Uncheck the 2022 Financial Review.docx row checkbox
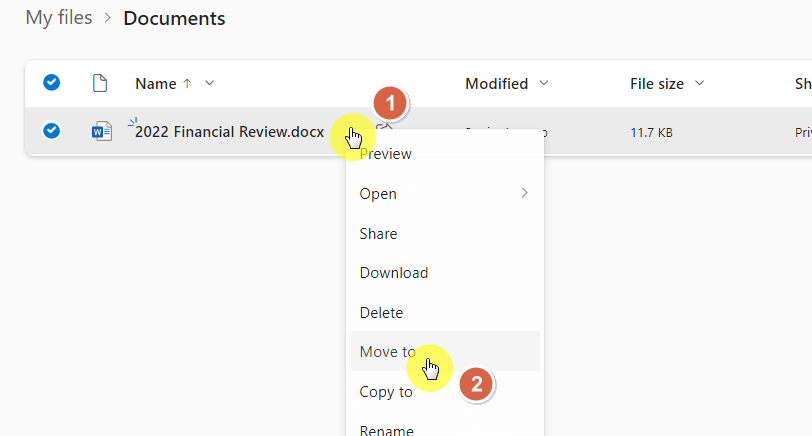The image size is (812, 436). 51,130
